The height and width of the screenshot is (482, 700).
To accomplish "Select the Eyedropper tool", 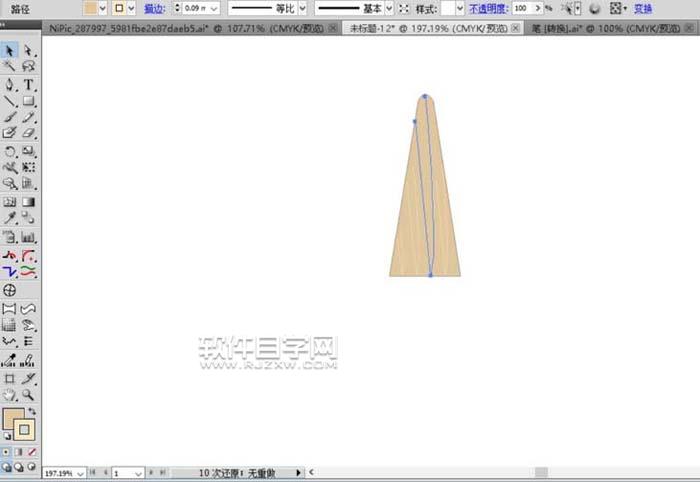I will pyautogui.click(x=9, y=218).
